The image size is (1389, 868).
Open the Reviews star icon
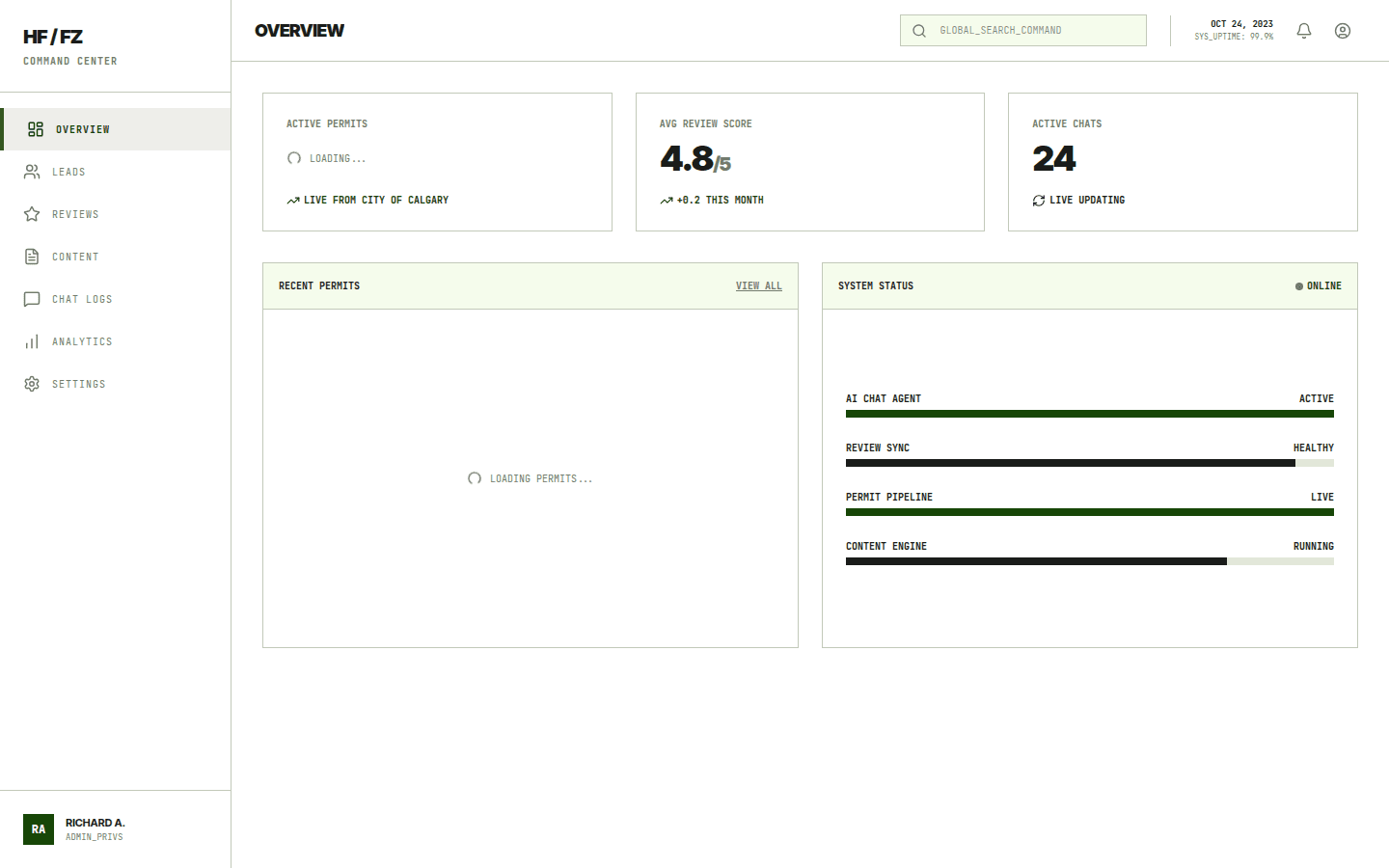[x=32, y=213]
